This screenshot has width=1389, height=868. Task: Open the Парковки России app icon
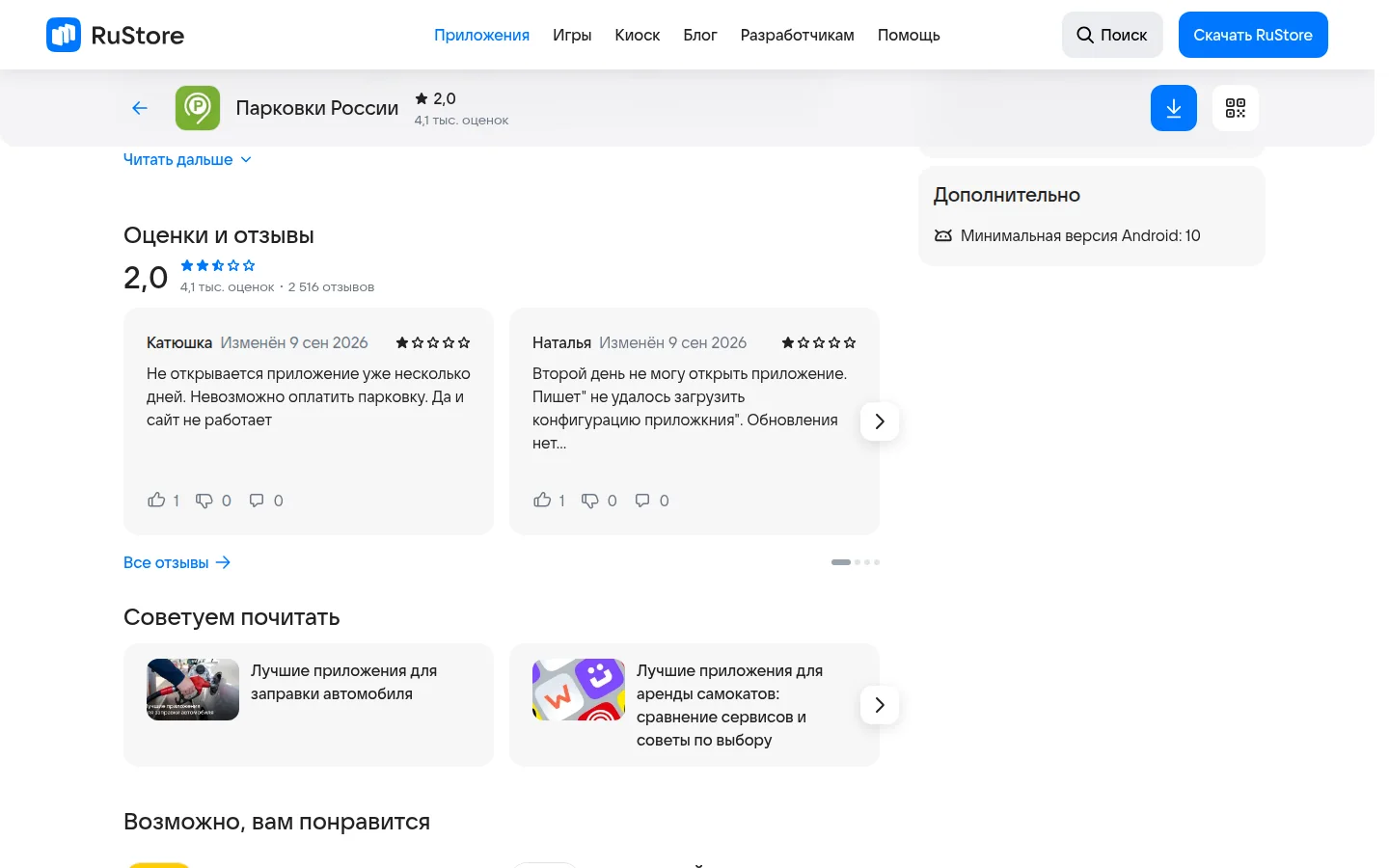click(x=198, y=108)
